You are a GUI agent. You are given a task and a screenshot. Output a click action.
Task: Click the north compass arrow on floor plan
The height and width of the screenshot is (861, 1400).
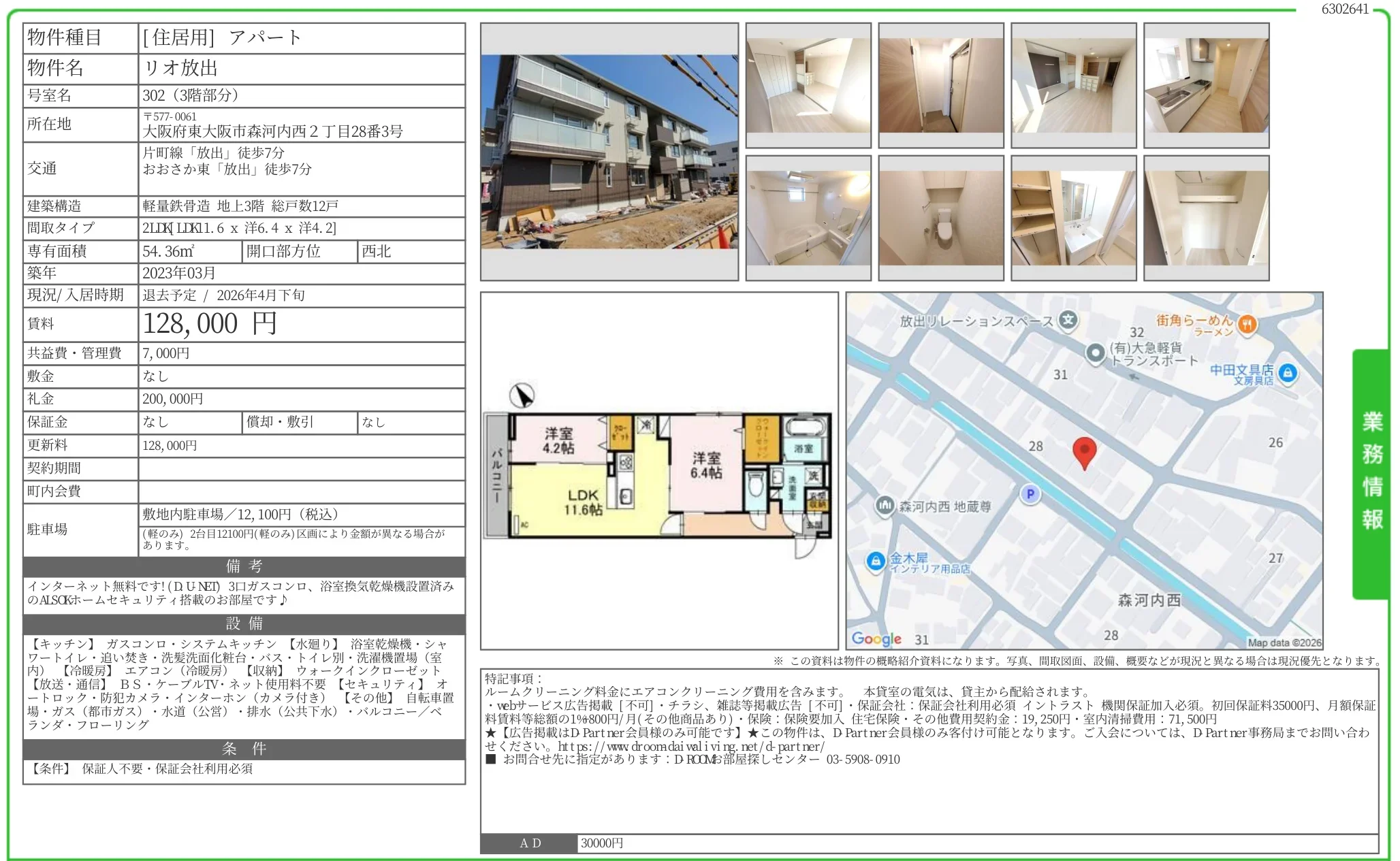click(x=522, y=395)
